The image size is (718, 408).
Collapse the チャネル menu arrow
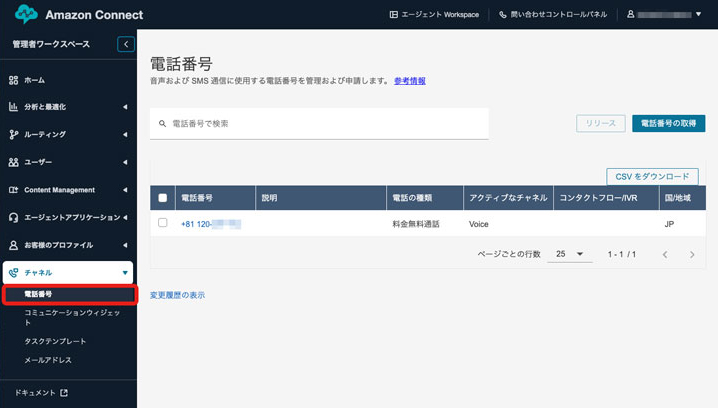pos(125,272)
